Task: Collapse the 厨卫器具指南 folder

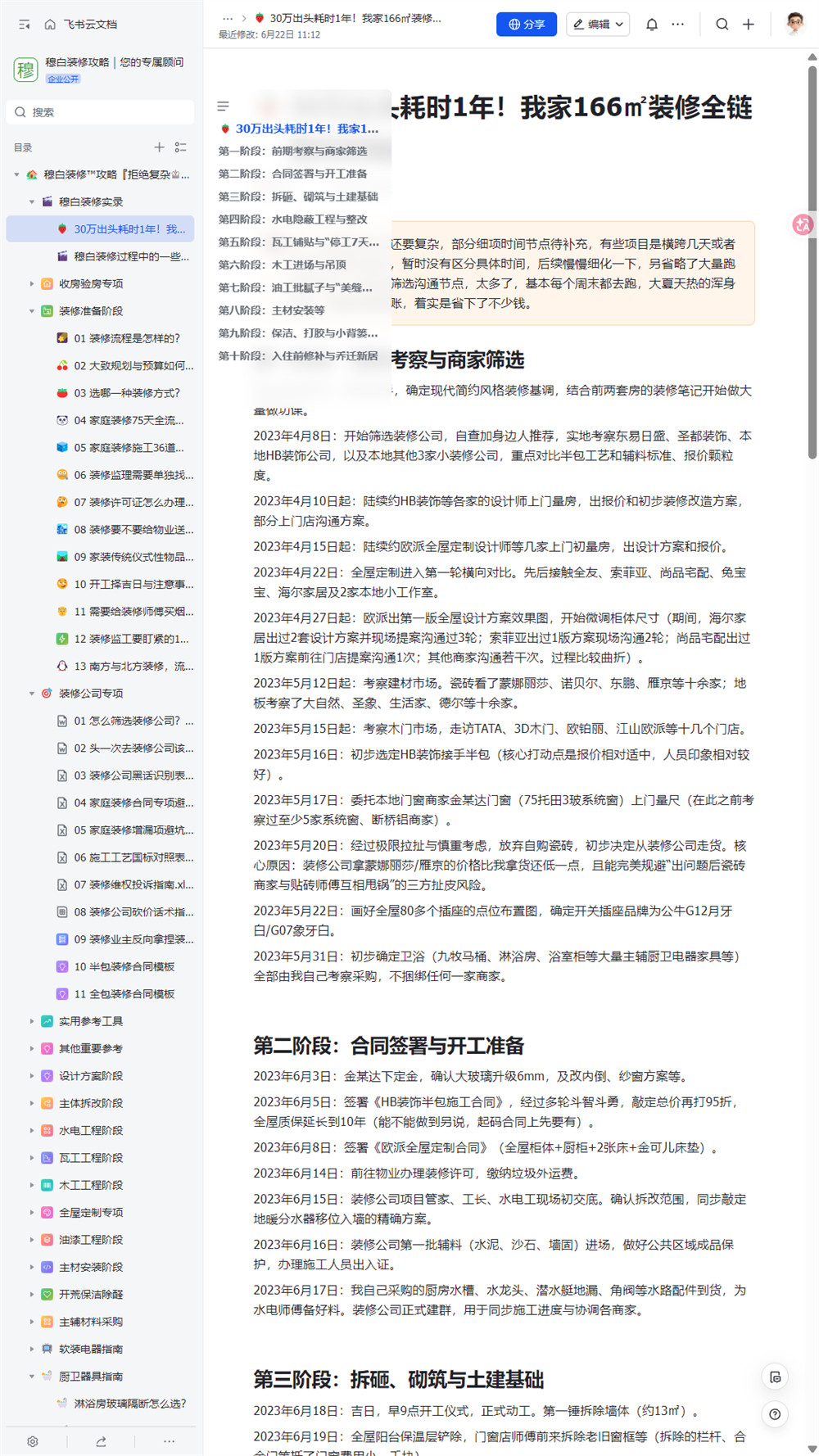Action: click(32, 1377)
